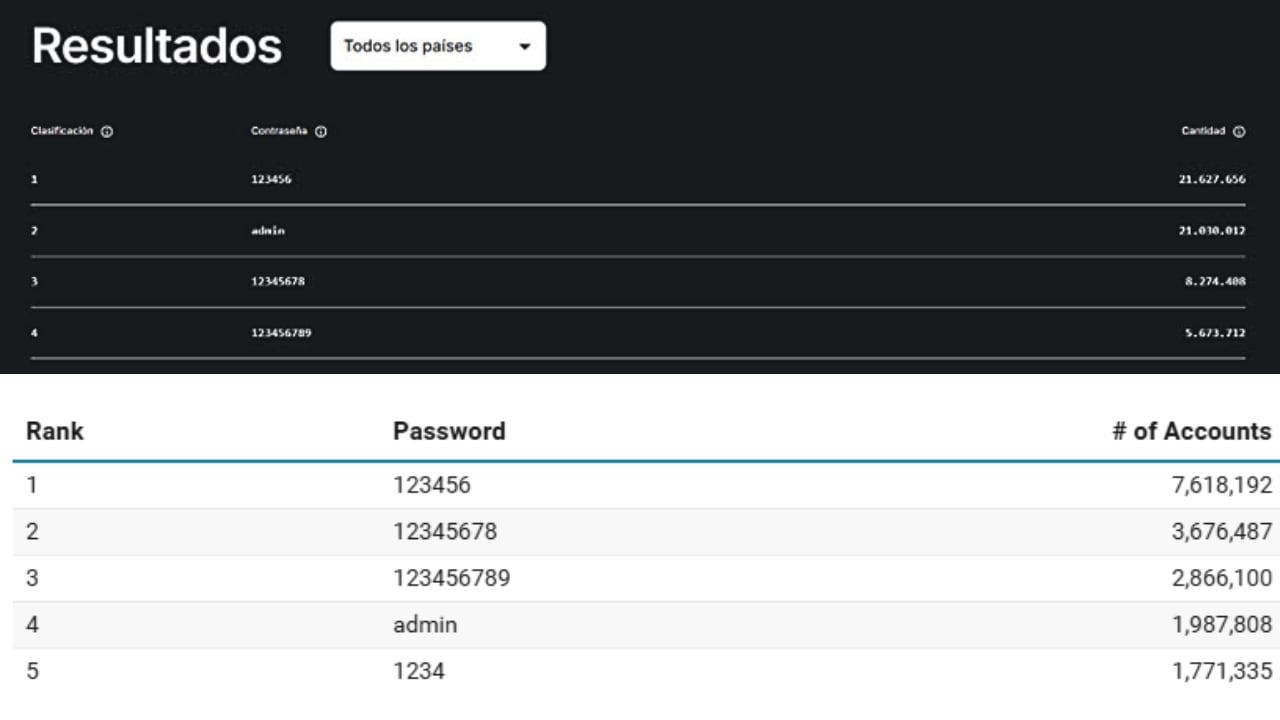Click the 2,866,100 accounts value

point(1221,578)
